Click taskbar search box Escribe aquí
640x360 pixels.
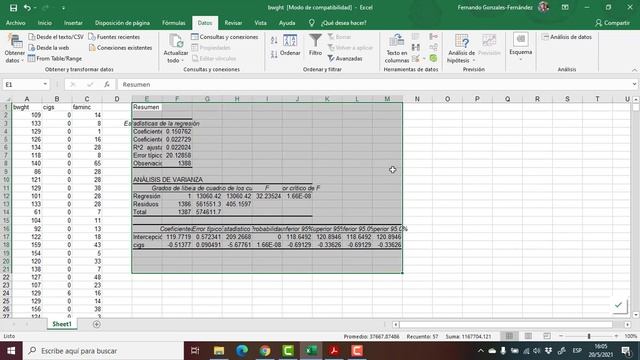(x=103, y=351)
